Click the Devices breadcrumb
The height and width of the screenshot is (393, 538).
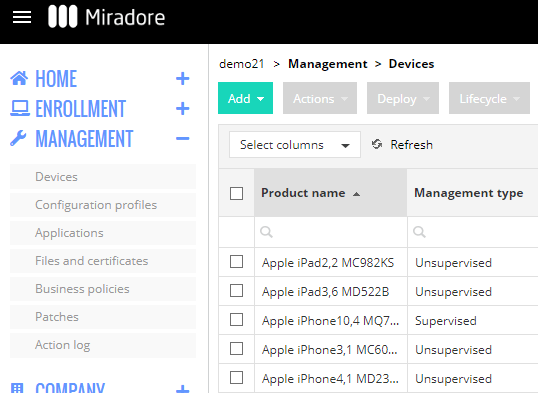411,64
